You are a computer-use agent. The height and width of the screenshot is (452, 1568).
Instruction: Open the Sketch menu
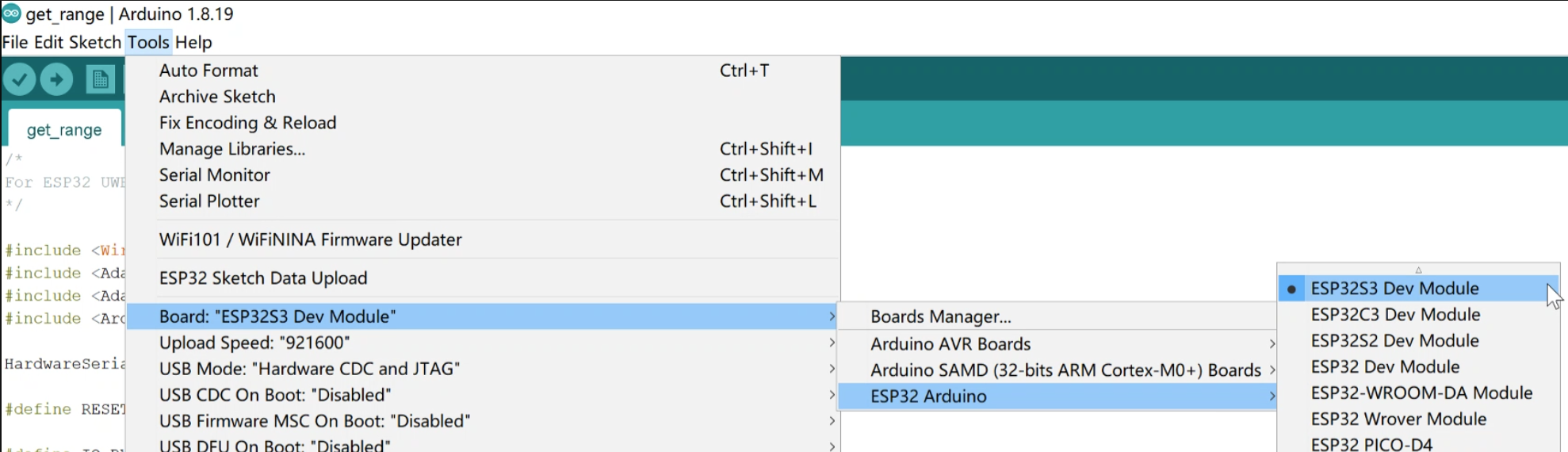tap(95, 42)
